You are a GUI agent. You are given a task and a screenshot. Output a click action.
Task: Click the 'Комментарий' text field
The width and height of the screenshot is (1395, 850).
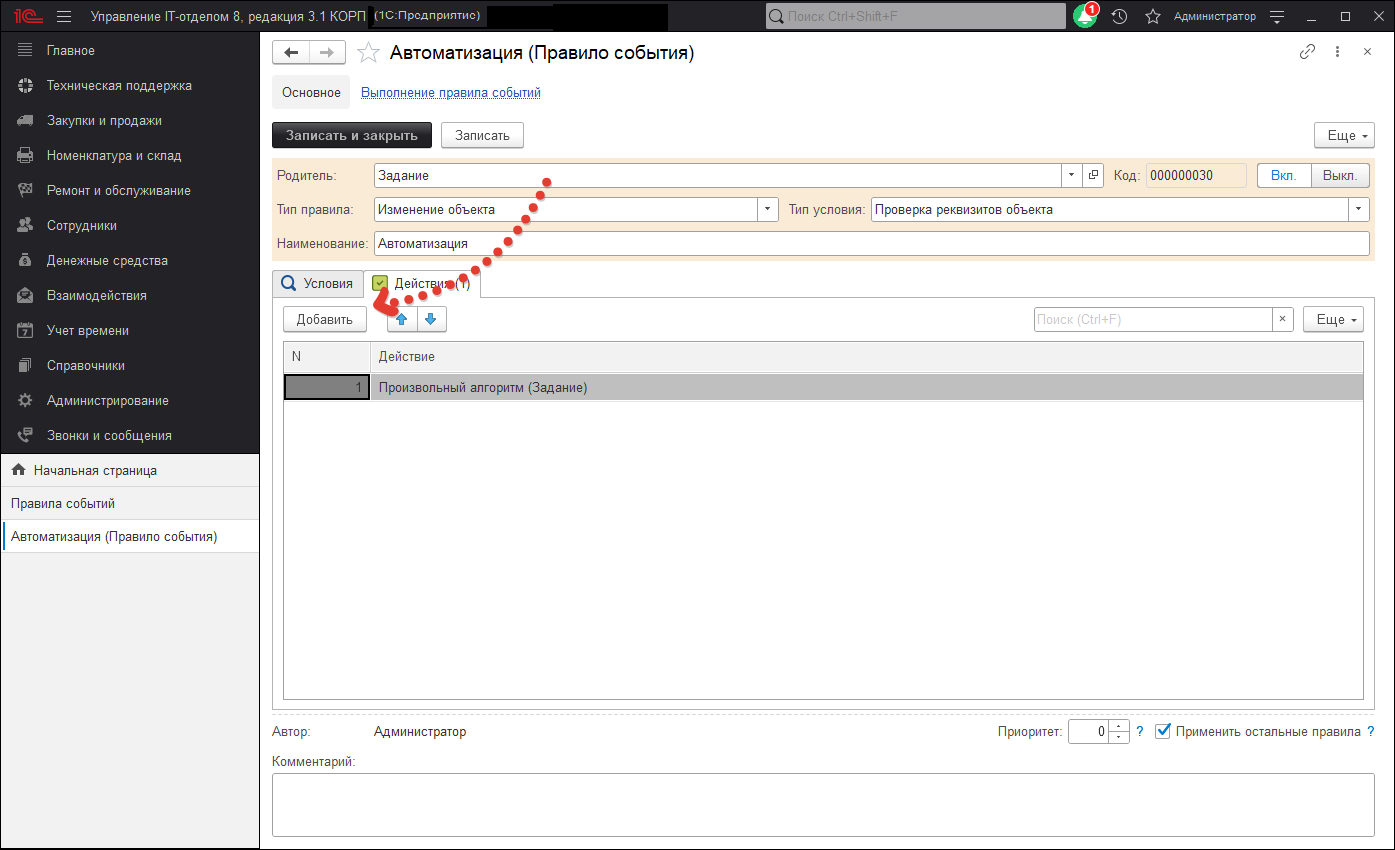pyautogui.click(x=821, y=806)
